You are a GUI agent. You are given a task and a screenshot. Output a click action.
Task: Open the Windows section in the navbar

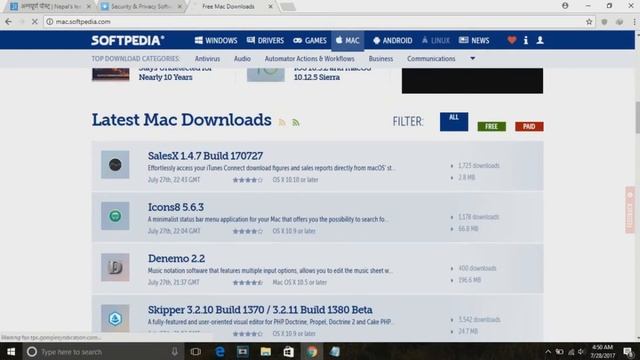[216, 40]
